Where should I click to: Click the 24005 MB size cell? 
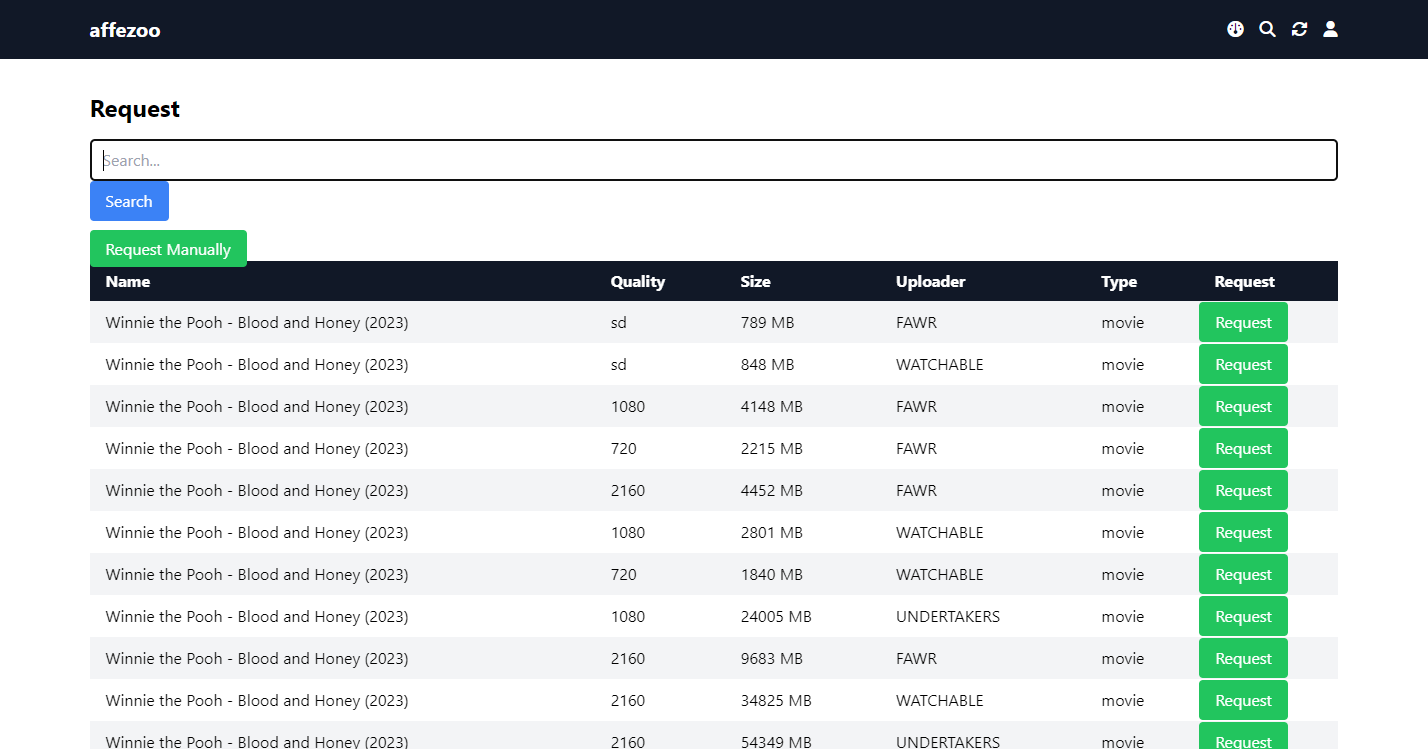click(x=776, y=616)
